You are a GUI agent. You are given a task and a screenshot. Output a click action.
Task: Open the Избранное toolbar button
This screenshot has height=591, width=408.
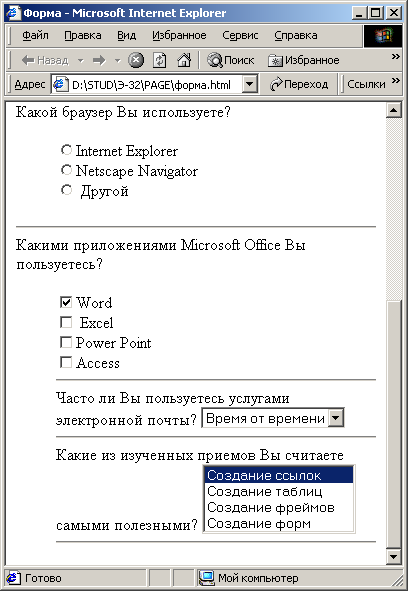[x=304, y=60]
